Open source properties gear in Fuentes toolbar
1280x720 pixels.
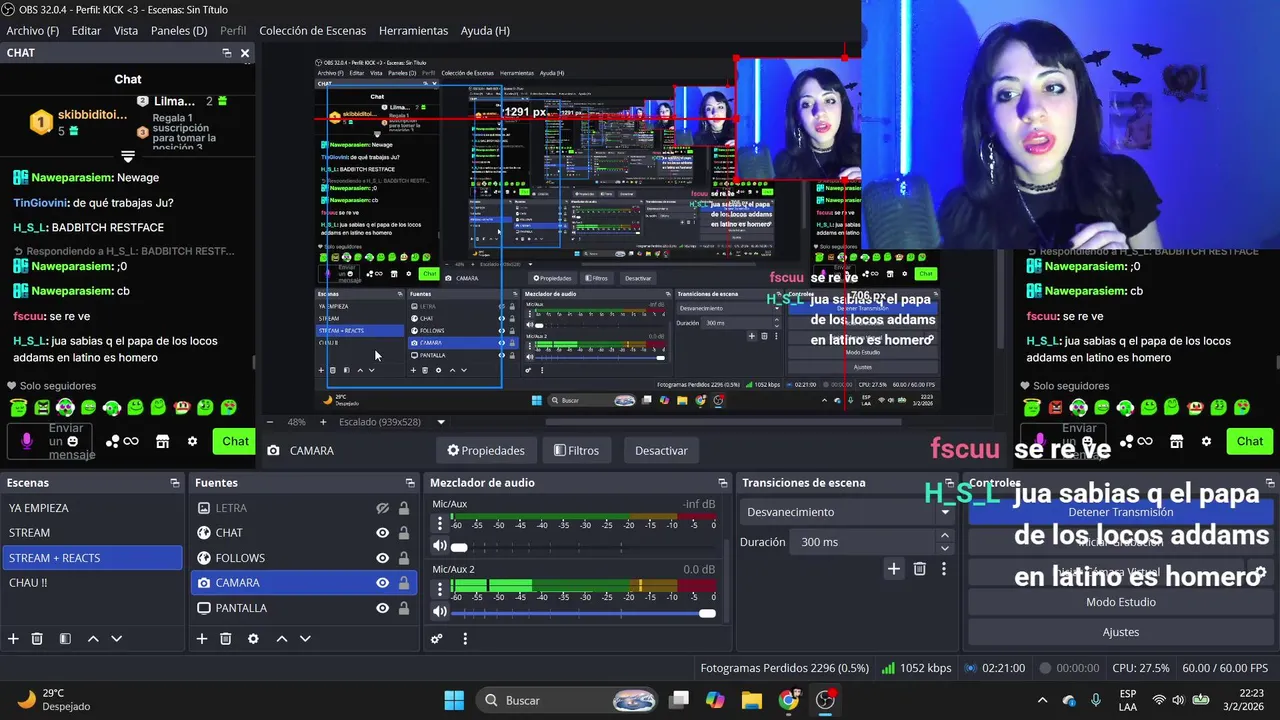253,639
